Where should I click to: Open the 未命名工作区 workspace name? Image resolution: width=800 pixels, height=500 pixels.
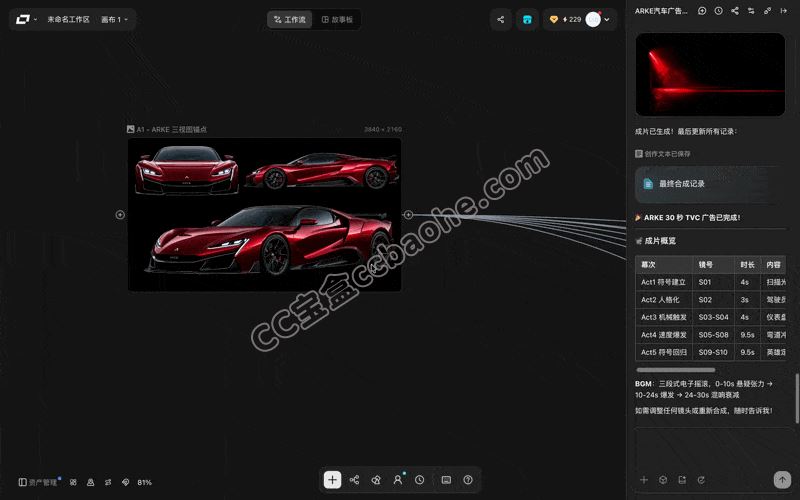pos(68,19)
